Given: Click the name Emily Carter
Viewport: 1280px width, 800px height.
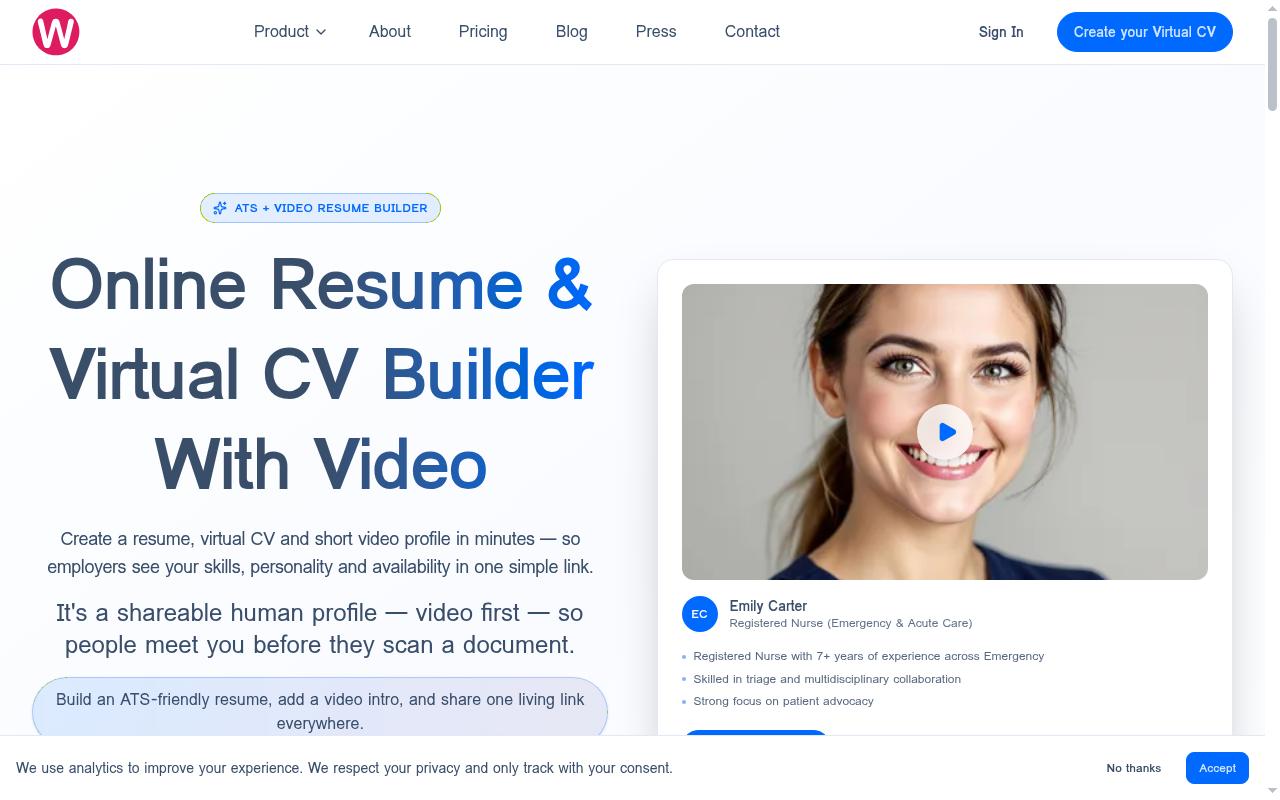Looking at the screenshot, I should [x=768, y=606].
